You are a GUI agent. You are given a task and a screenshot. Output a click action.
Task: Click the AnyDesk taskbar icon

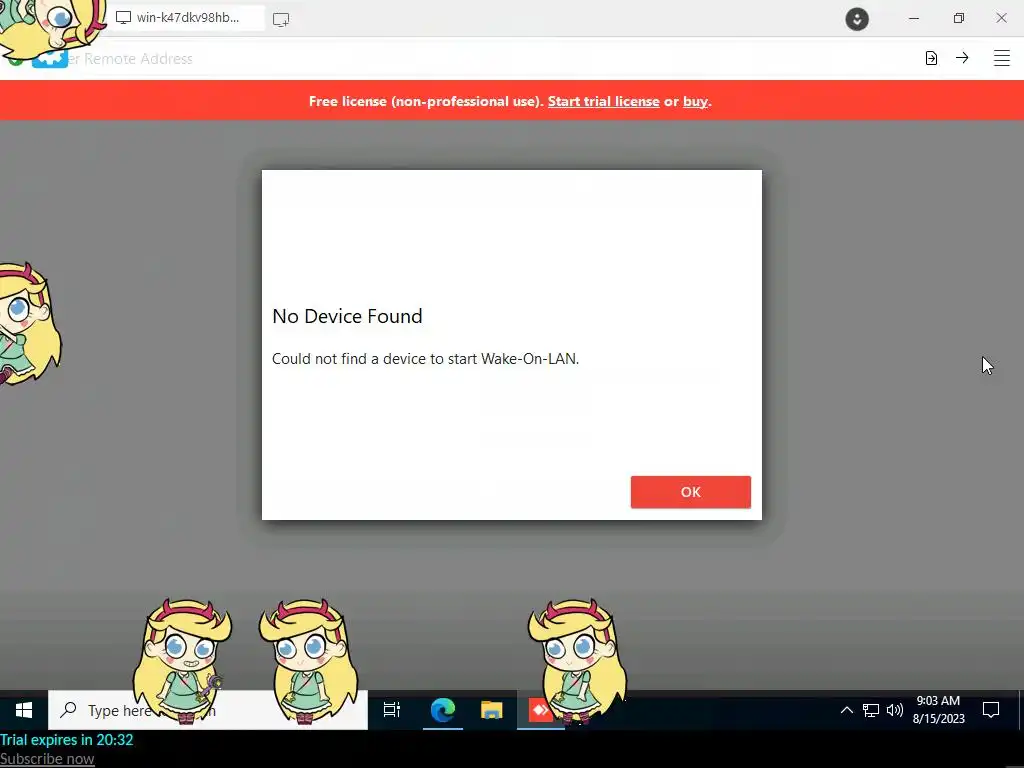541,710
